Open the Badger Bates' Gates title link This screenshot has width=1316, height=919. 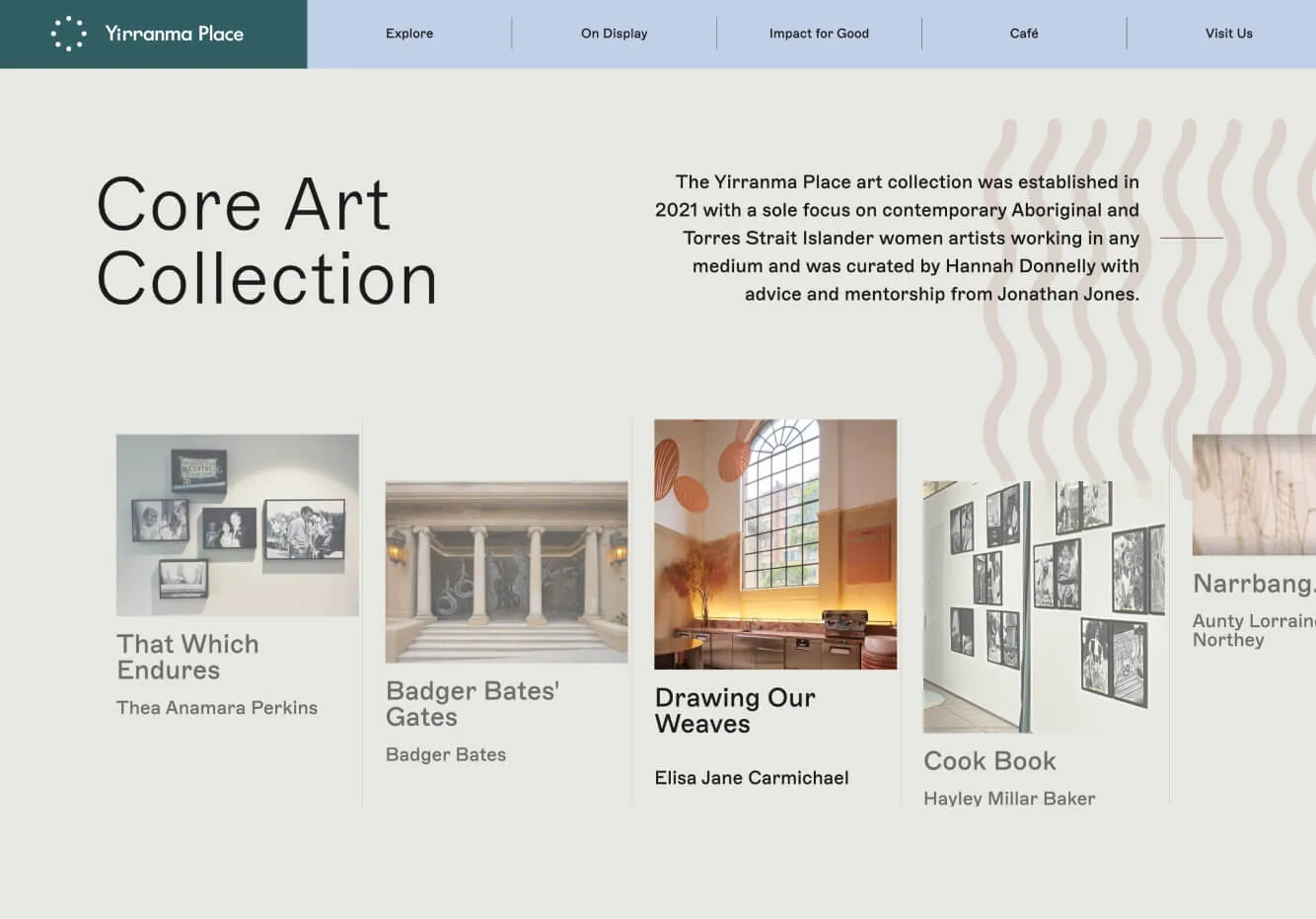coord(473,704)
